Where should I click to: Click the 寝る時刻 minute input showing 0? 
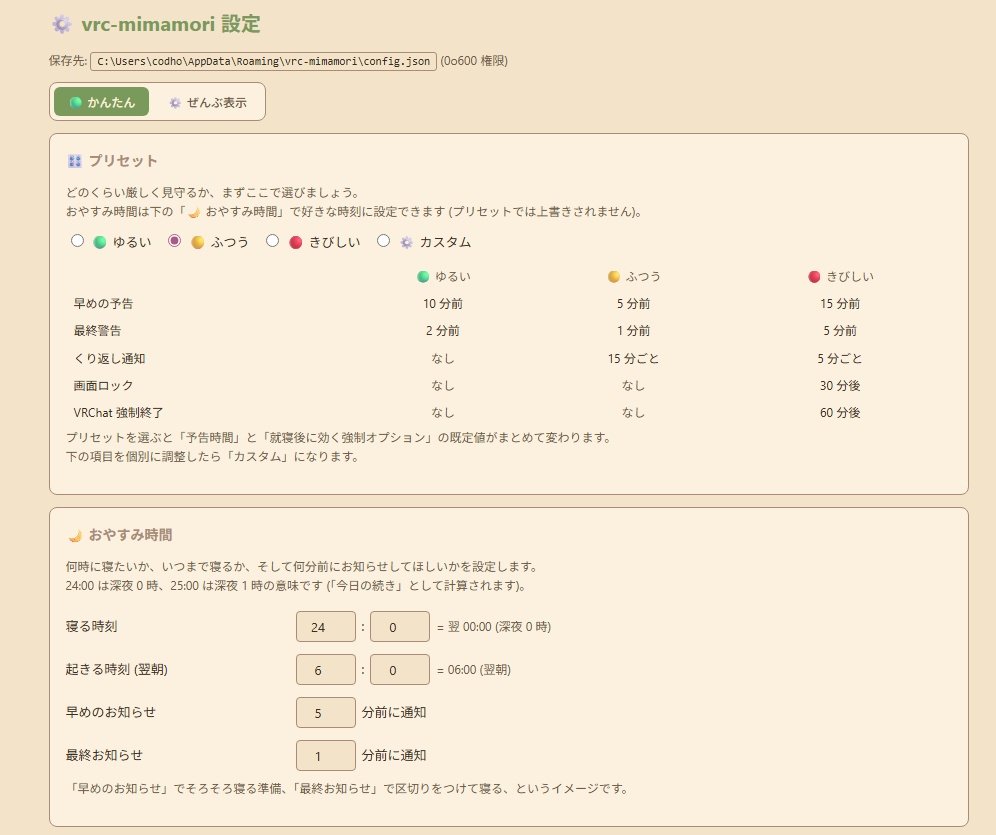pos(399,626)
